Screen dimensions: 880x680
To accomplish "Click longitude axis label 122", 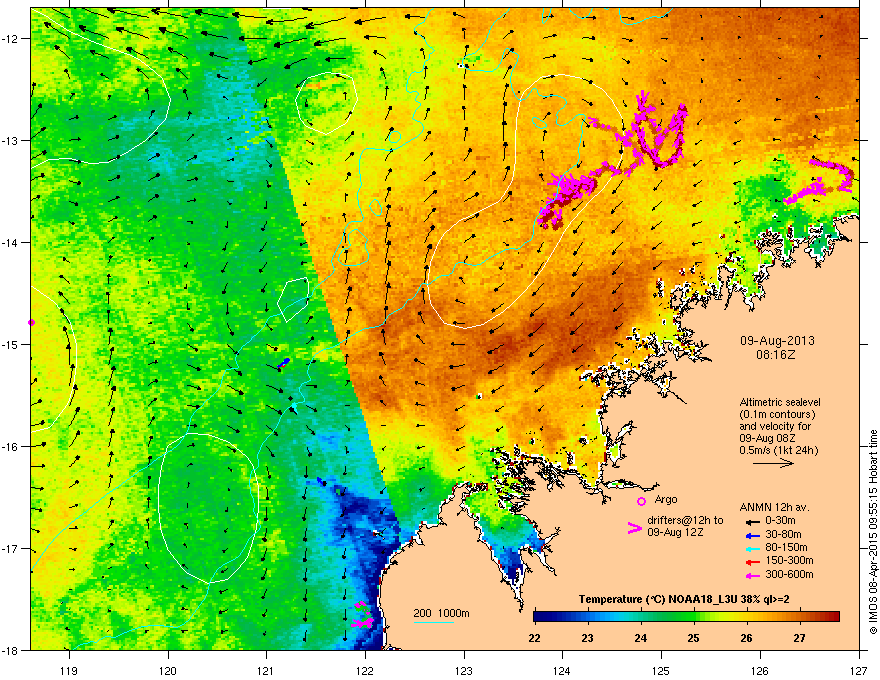I will pyautogui.click(x=365, y=671).
